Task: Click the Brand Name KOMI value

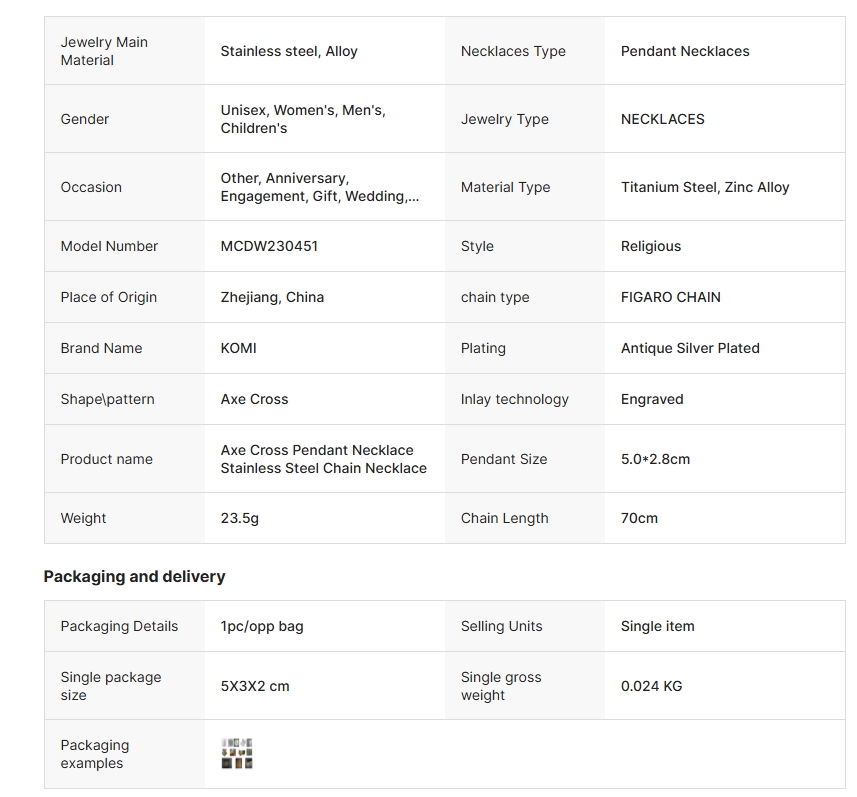Action: [238, 348]
